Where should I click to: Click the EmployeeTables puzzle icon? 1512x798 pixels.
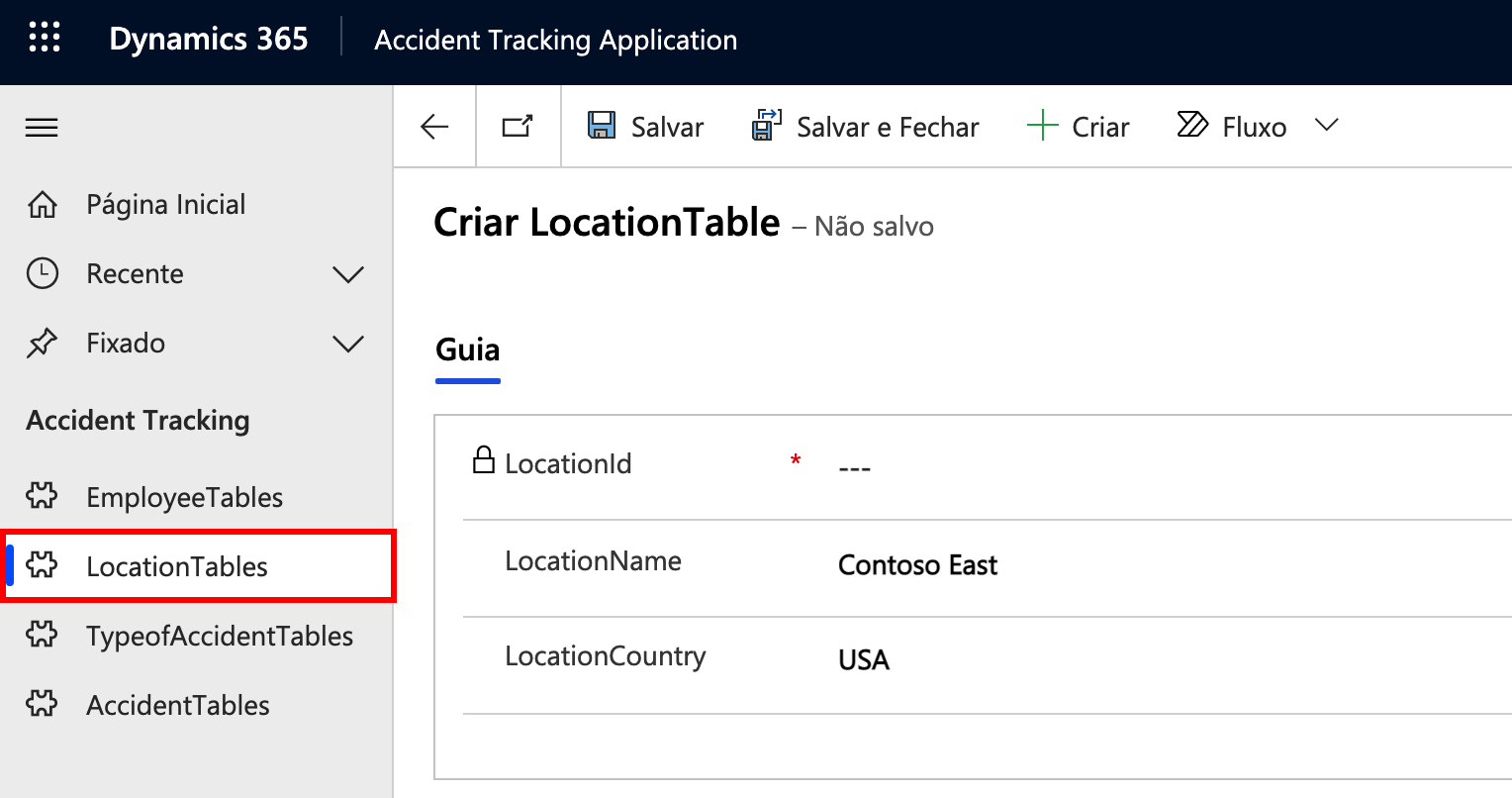pyautogui.click(x=42, y=496)
